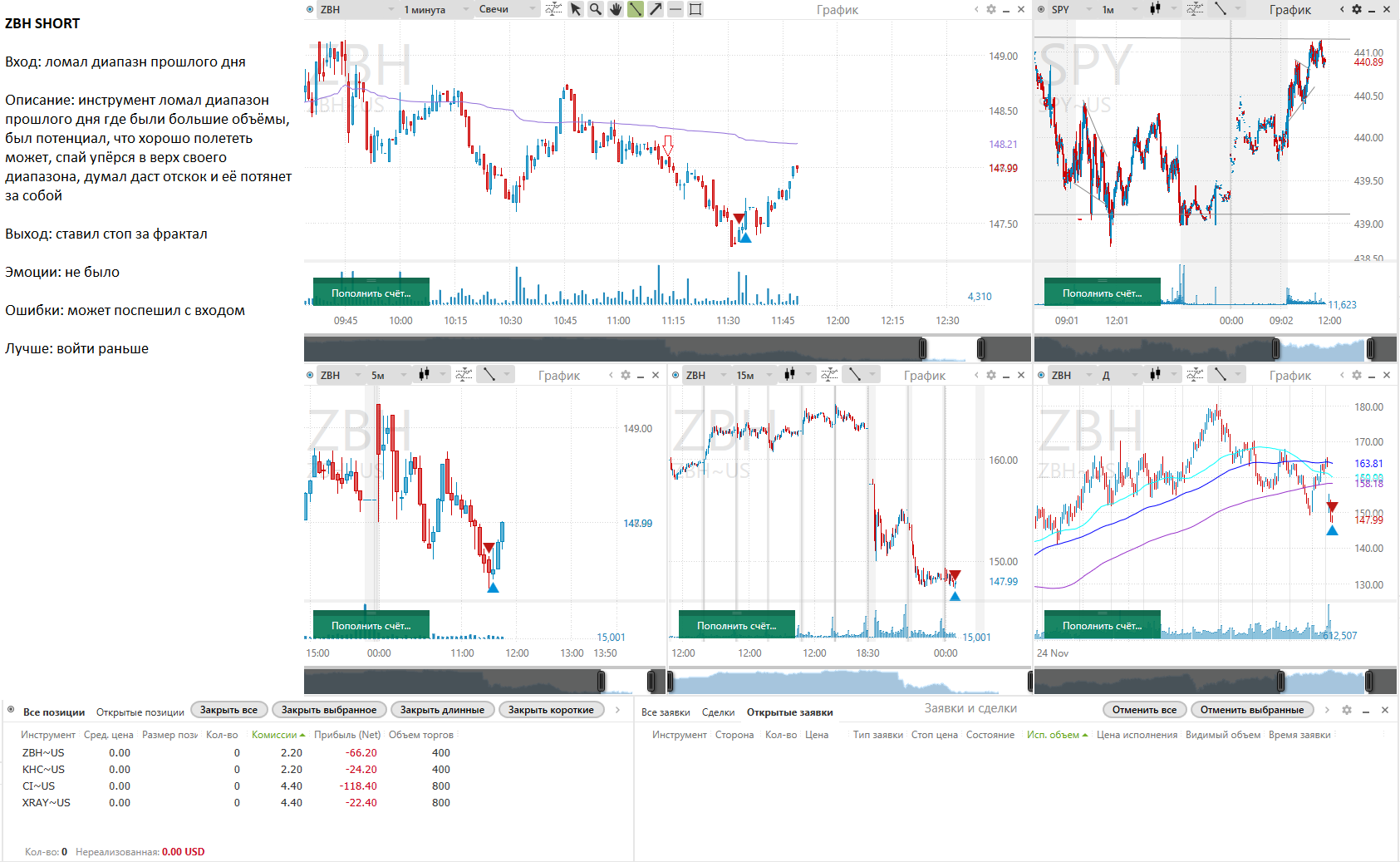The width and height of the screenshot is (1400, 862).
Task: Select line drawing tool in SPY chart toolbar
Action: pyautogui.click(x=1220, y=9)
